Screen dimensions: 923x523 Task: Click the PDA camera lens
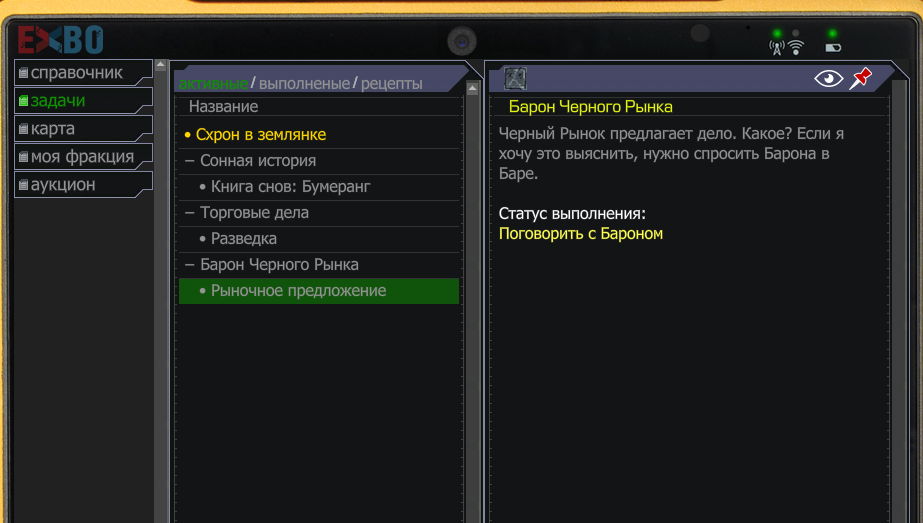462,42
